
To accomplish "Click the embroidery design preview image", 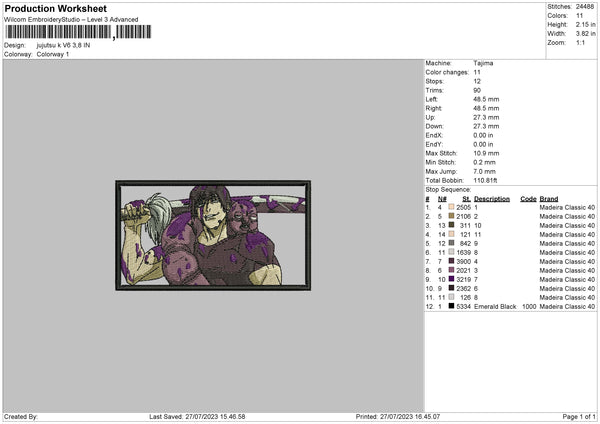I will [x=213, y=235].
